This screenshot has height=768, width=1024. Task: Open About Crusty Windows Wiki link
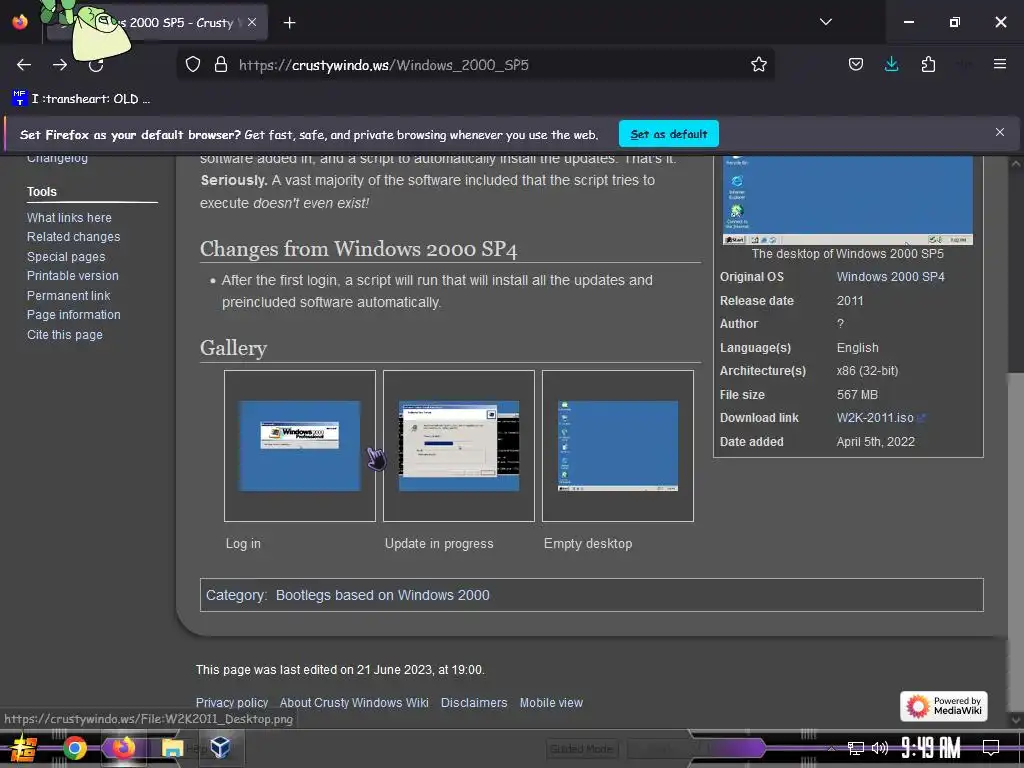(x=354, y=703)
